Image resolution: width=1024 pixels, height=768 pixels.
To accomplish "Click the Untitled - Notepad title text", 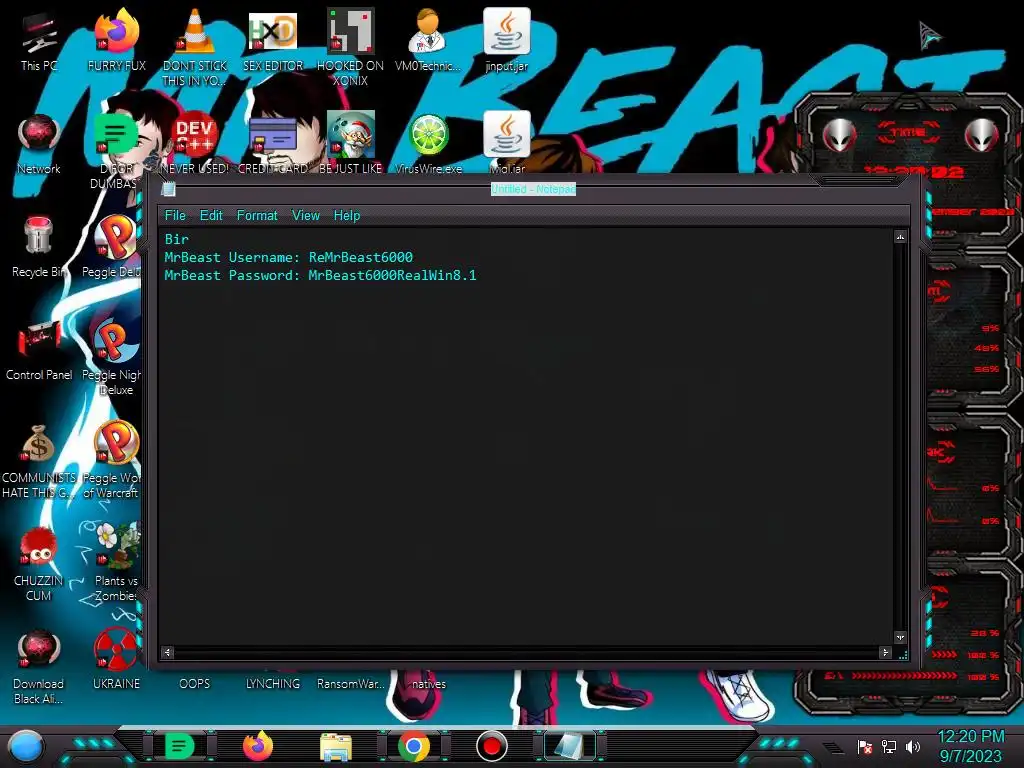I will (534, 189).
